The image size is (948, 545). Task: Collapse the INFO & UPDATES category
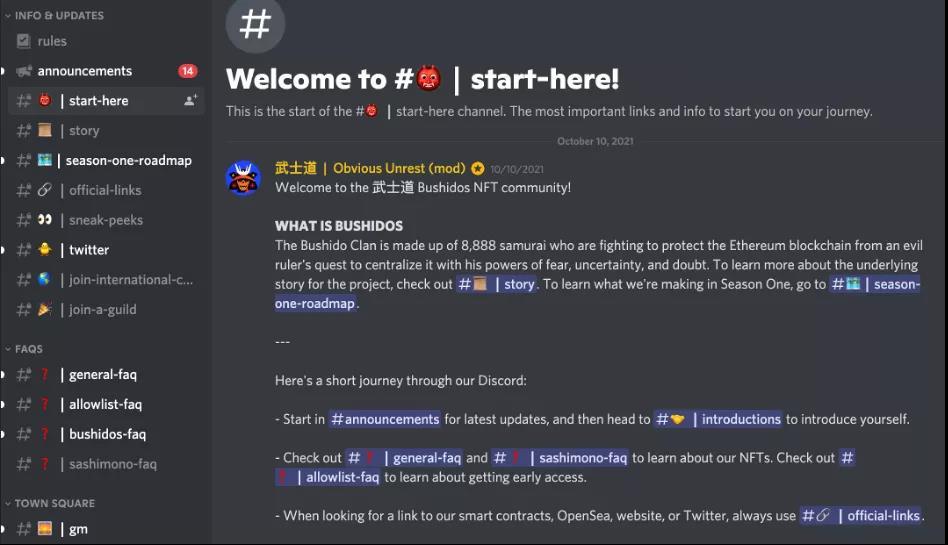pos(54,15)
